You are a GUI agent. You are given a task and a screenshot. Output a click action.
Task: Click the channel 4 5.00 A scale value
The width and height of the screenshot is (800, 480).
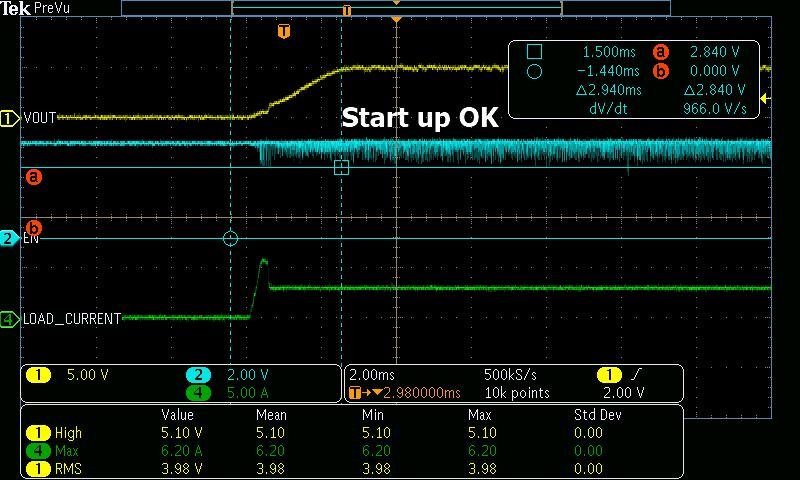point(247,393)
